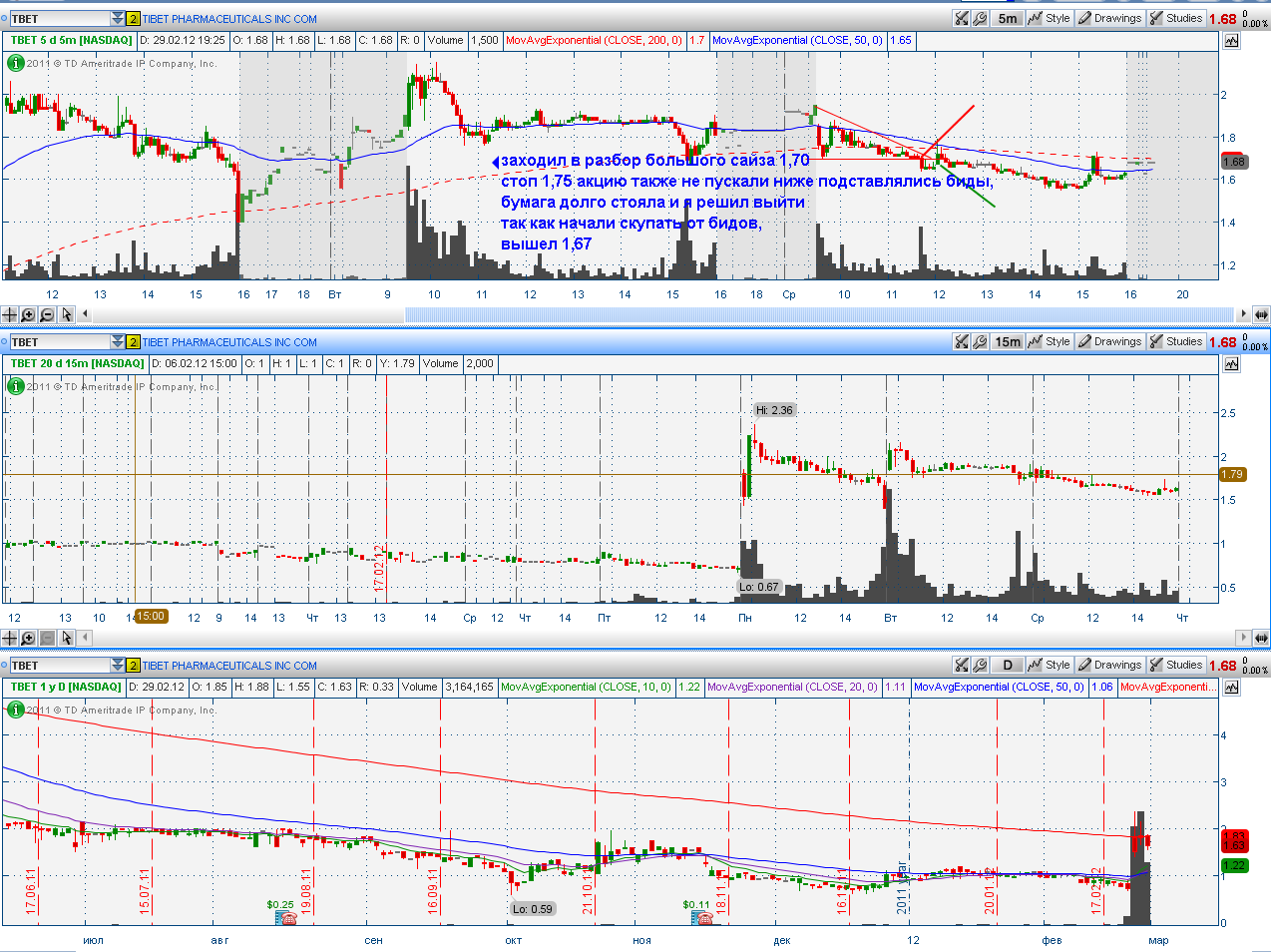Open chart tools icon on the 15m chart
The height and width of the screenshot is (952, 1271).
pos(962,341)
